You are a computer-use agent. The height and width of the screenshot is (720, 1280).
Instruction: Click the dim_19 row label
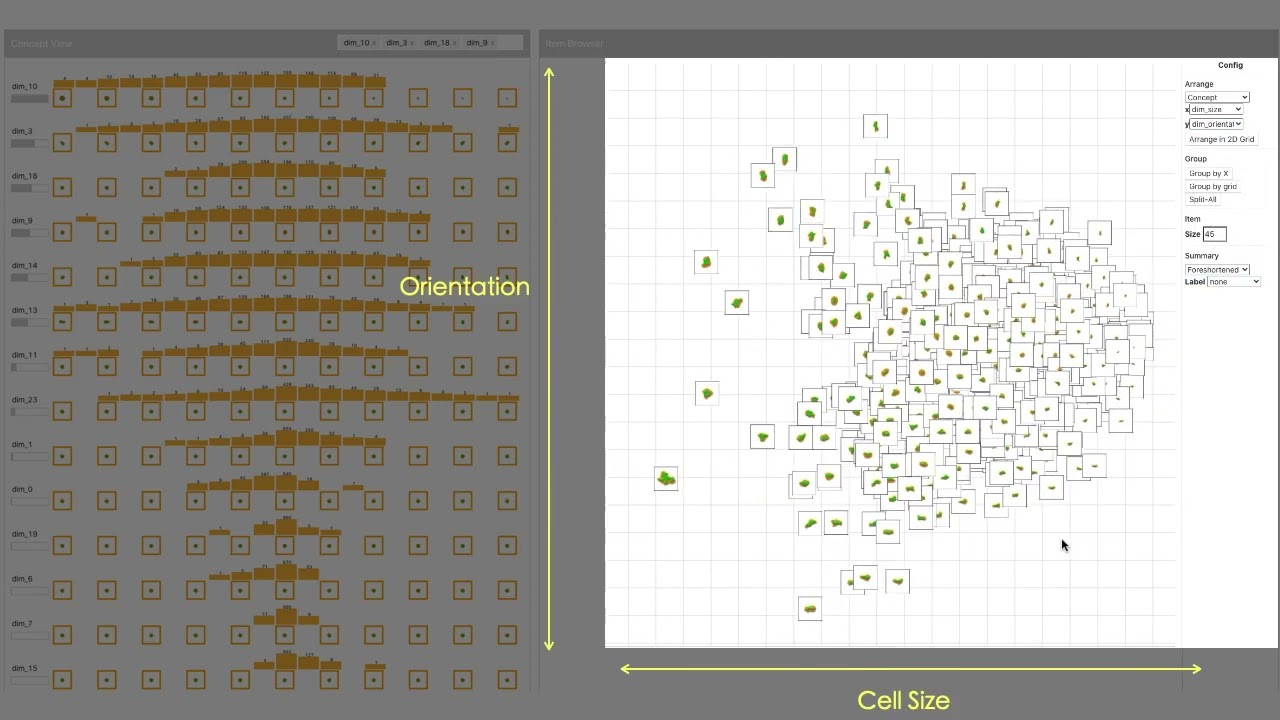(x=24, y=534)
